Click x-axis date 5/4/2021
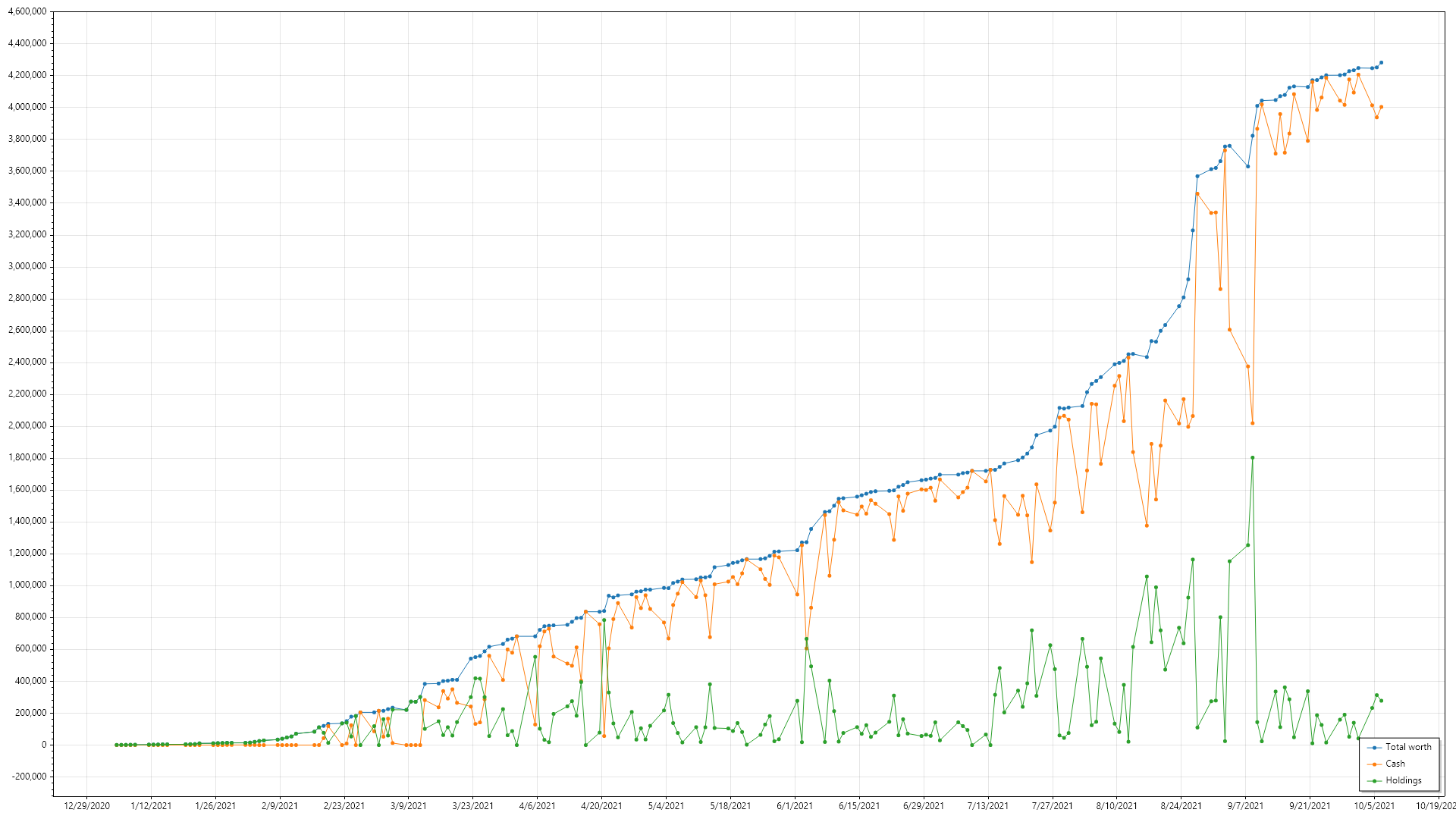 coord(666,806)
